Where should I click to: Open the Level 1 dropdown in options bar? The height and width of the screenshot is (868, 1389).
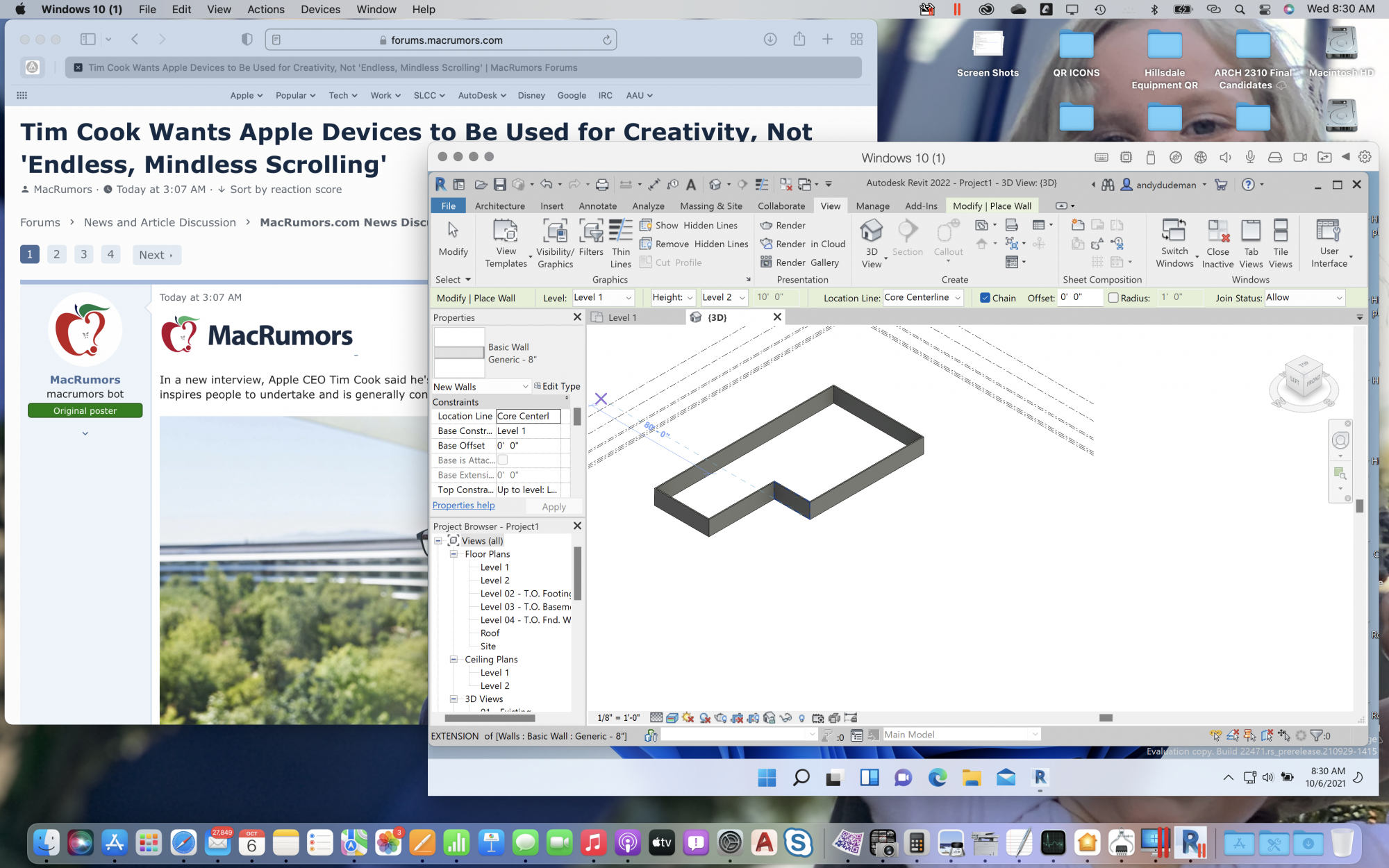click(603, 297)
